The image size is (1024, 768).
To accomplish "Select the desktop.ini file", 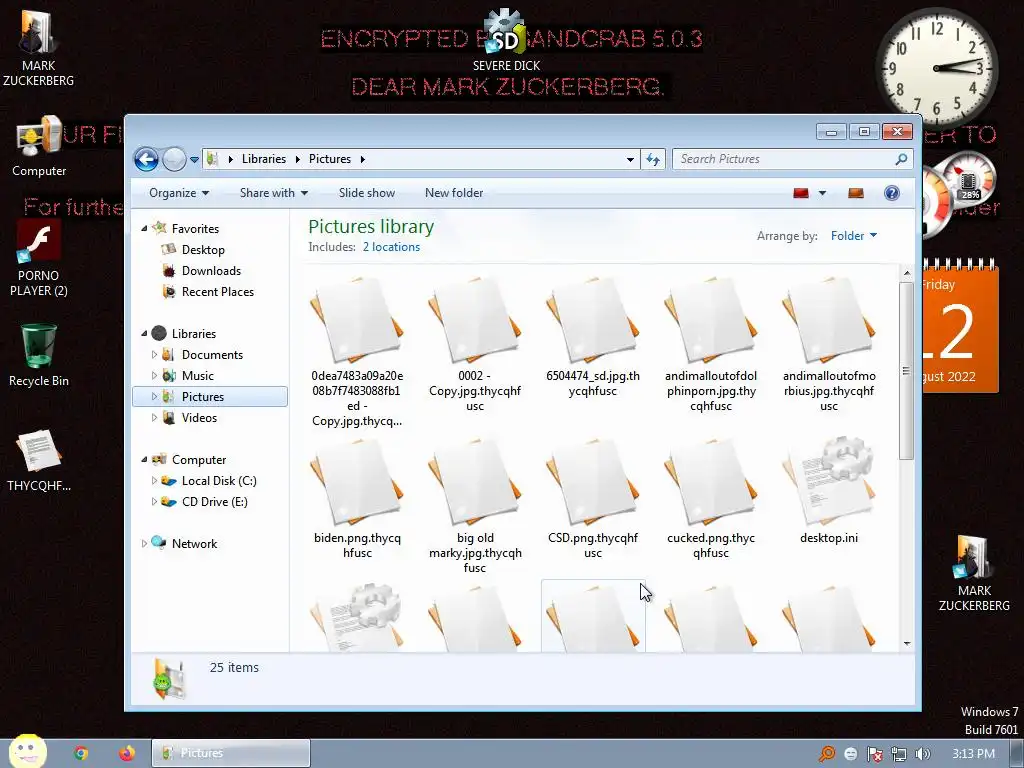I will pos(829,491).
